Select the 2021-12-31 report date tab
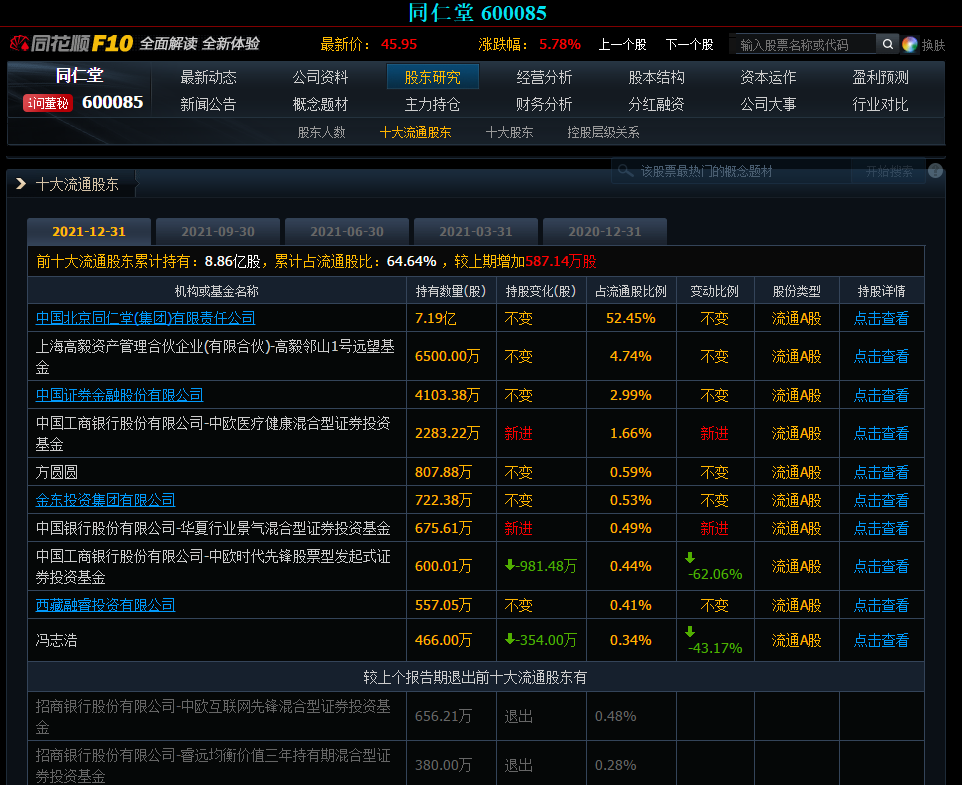Image resolution: width=962 pixels, height=785 pixels. (x=89, y=232)
